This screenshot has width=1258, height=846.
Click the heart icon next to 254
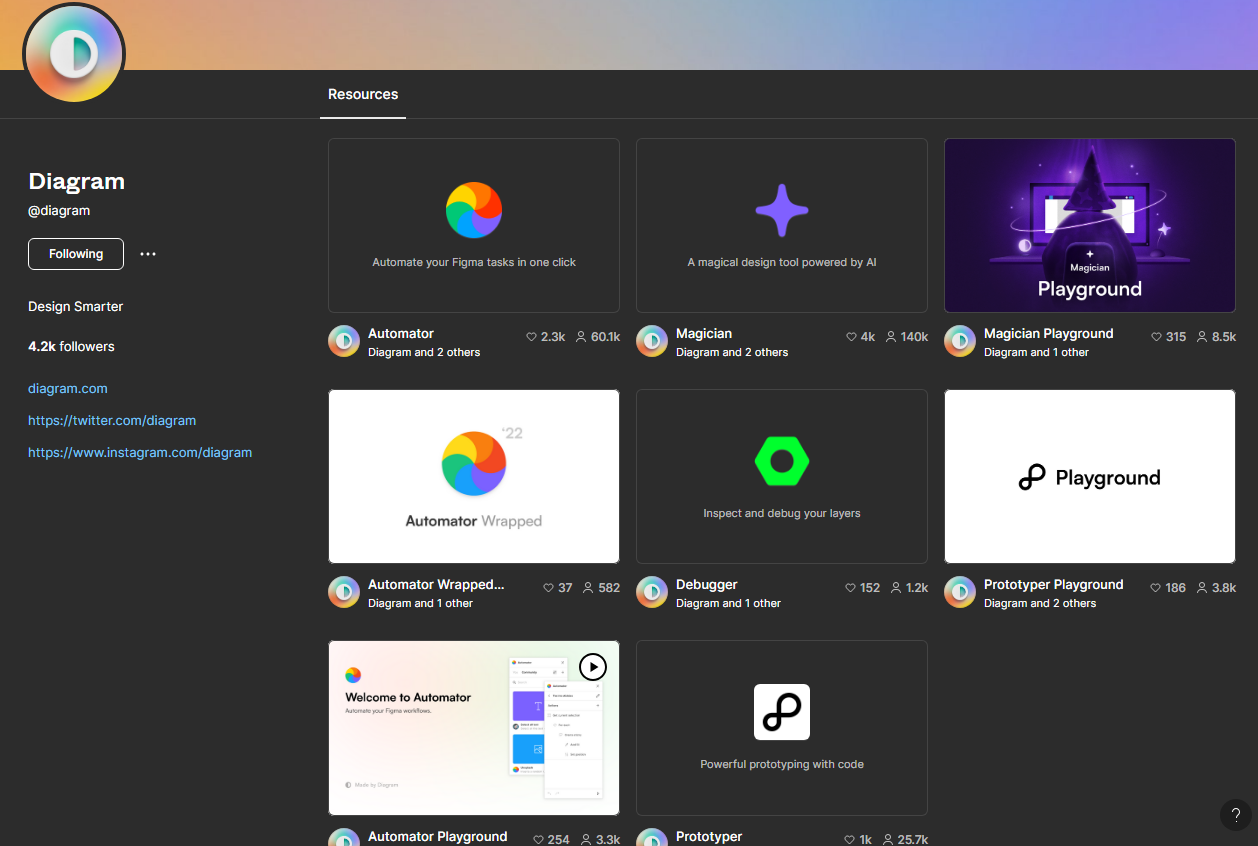(x=538, y=840)
